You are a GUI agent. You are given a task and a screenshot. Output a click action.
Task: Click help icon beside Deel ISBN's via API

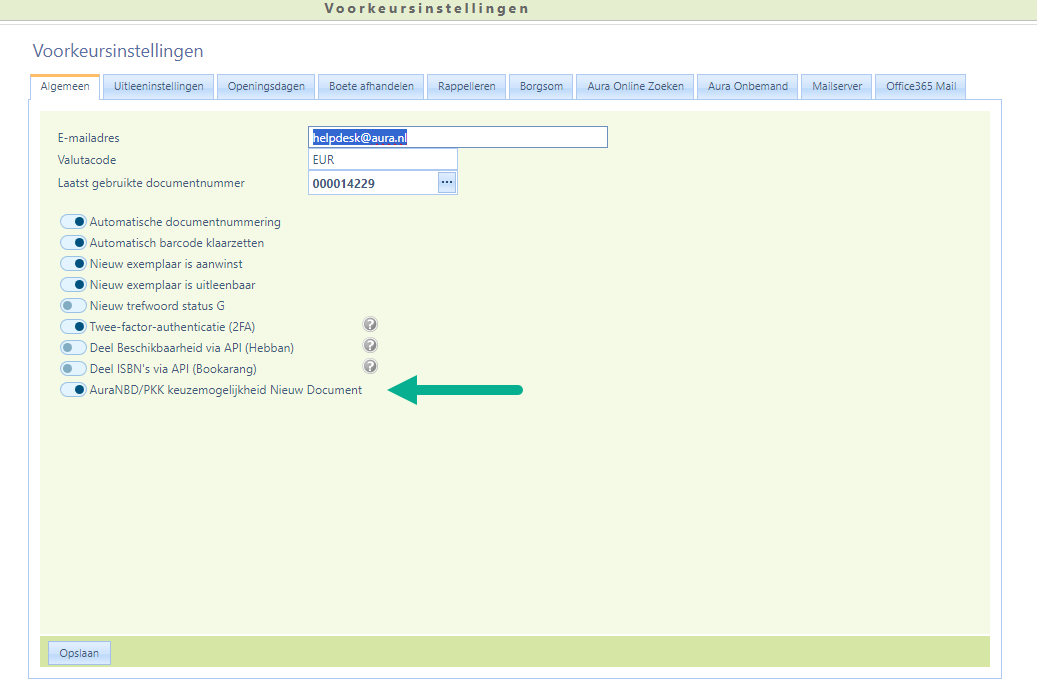[x=370, y=367]
